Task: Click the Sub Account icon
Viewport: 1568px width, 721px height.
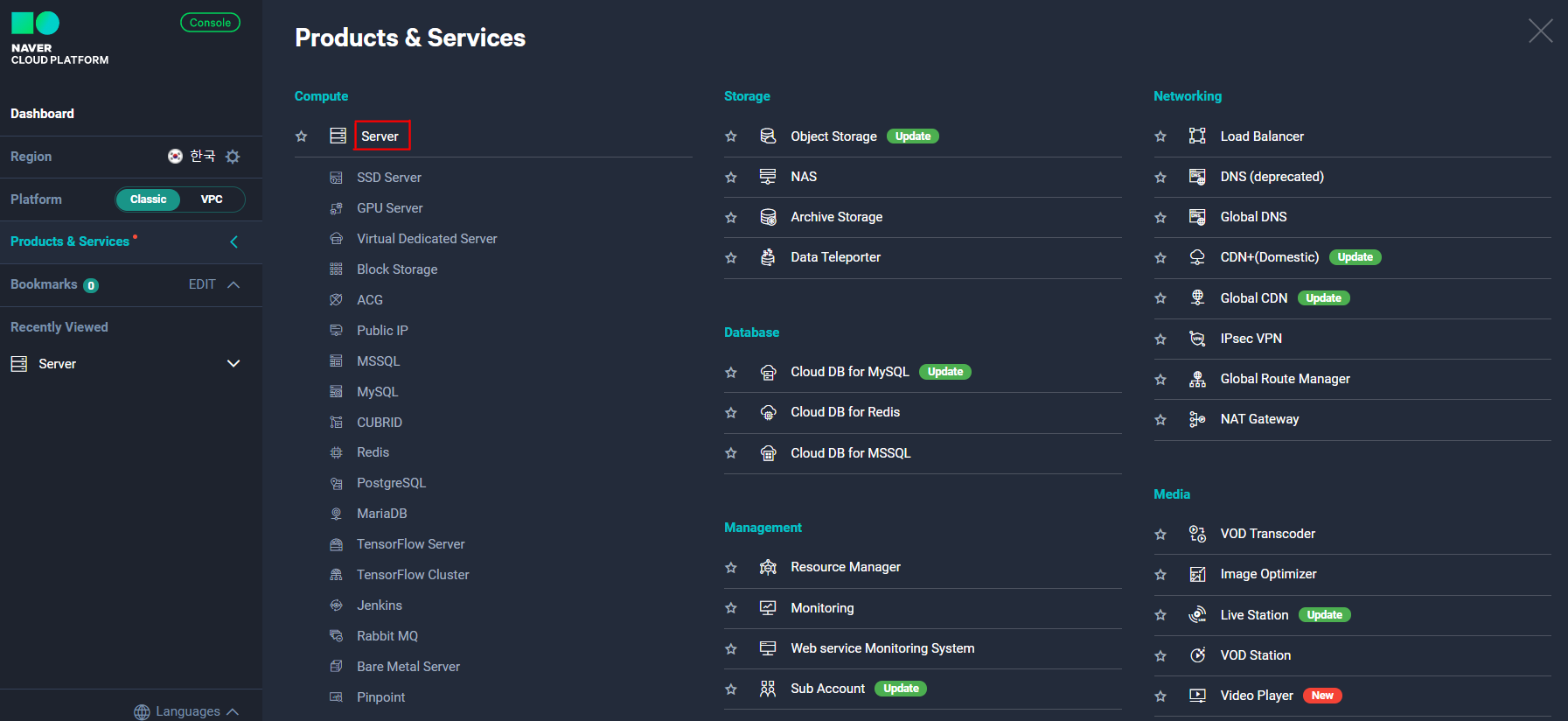Action: pyautogui.click(x=768, y=689)
